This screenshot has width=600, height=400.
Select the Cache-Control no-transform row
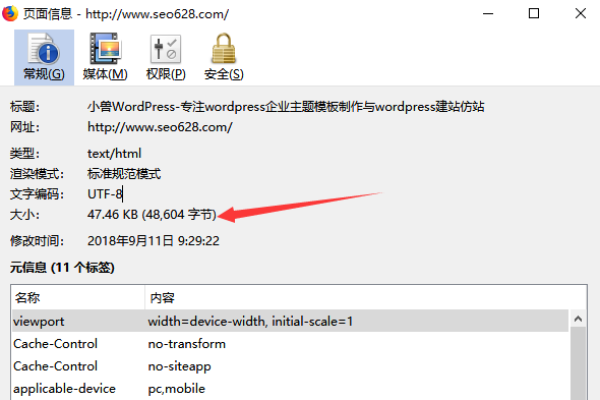click(x=290, y=344)
